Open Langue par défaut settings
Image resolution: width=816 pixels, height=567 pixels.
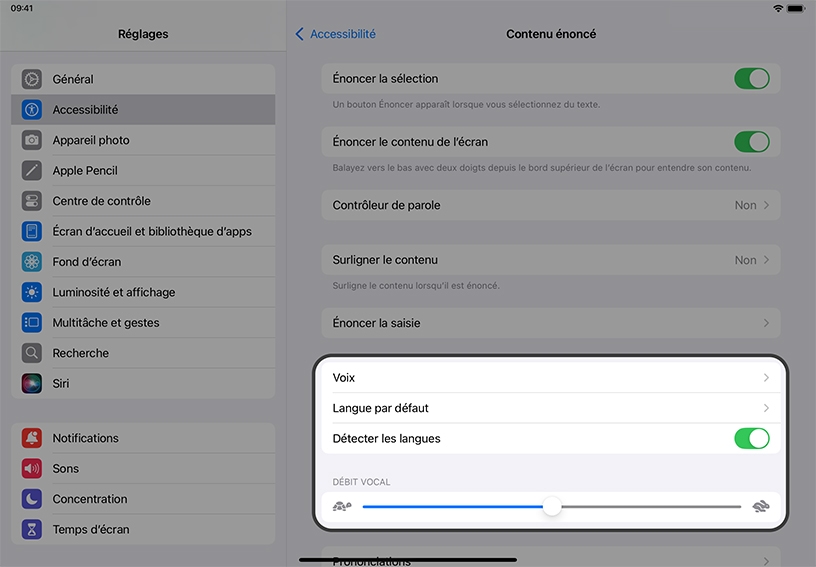point(551,408)
